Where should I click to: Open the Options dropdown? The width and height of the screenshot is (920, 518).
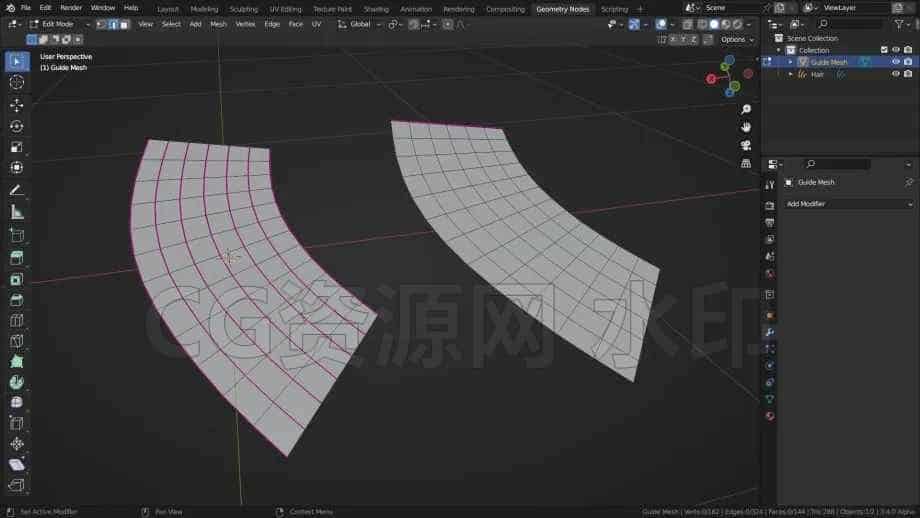tap(736, 39)
